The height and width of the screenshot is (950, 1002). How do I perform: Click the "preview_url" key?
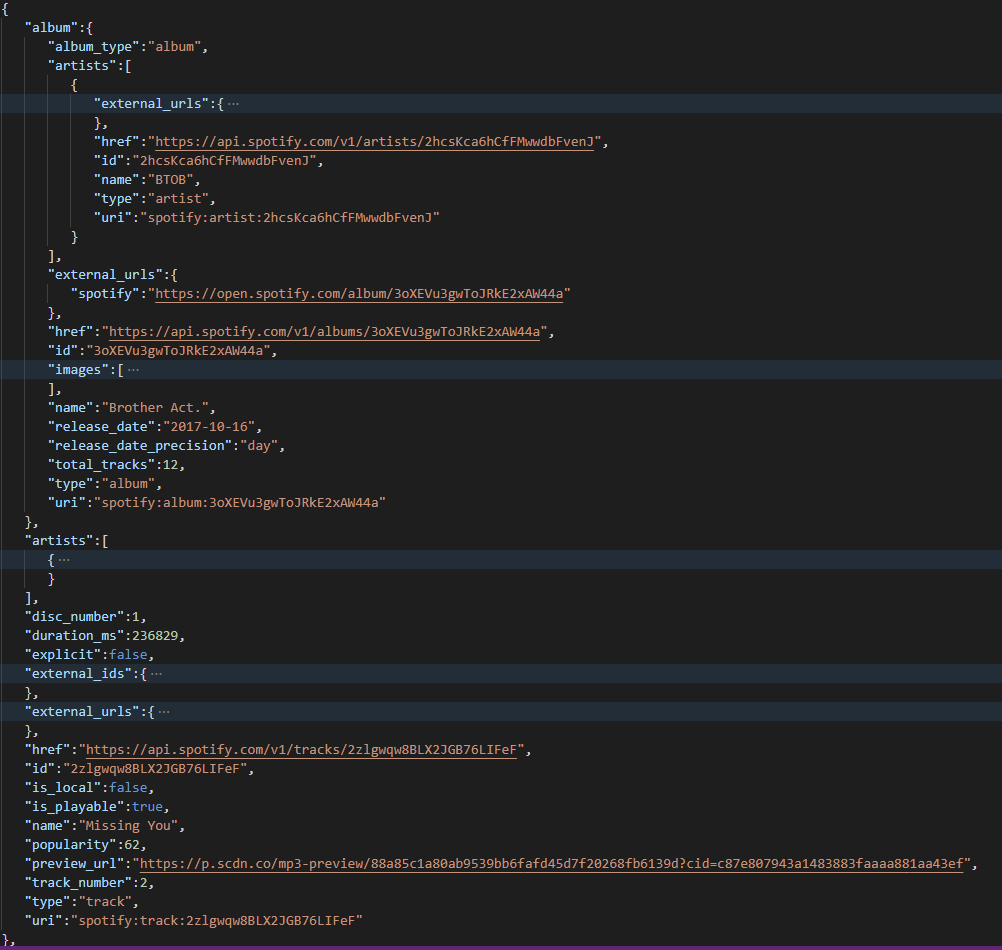(74, 864)
